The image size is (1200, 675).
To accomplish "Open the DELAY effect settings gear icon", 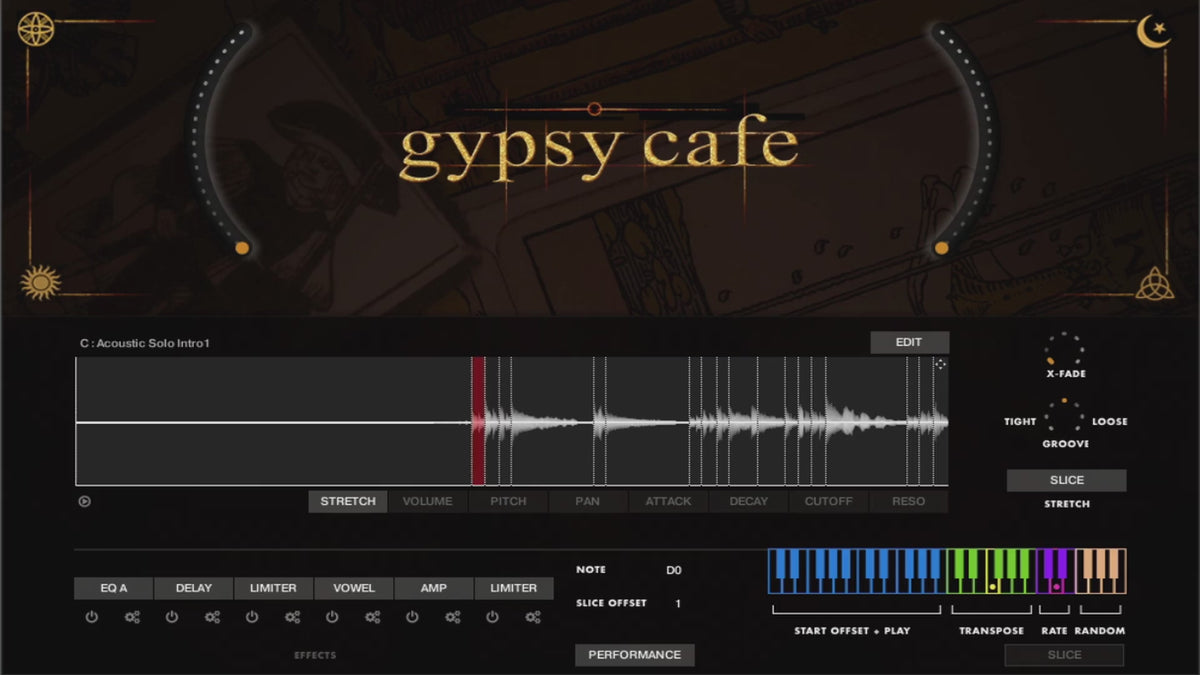I will click(x=212, y=617).
